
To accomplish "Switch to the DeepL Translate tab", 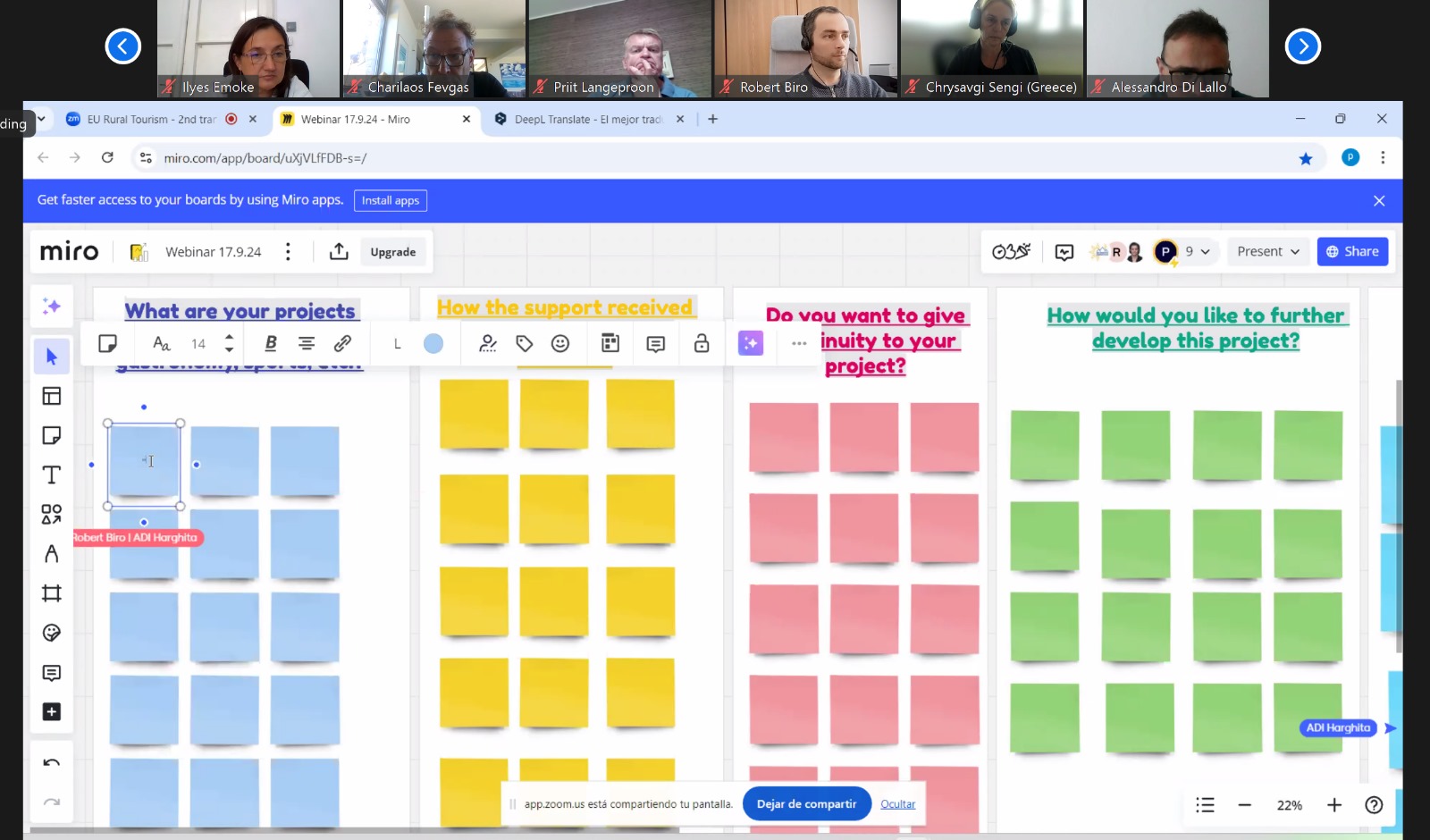I will (587, 119).
